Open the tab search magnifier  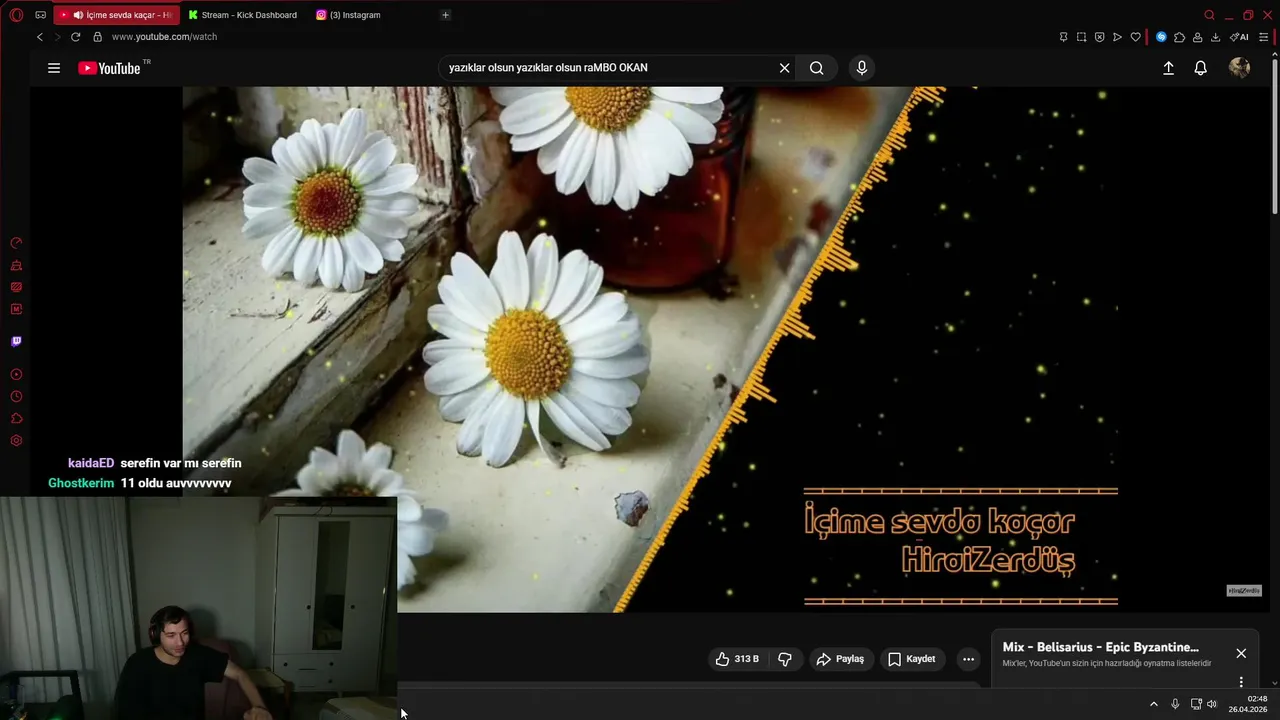[x=1209, y=15]
